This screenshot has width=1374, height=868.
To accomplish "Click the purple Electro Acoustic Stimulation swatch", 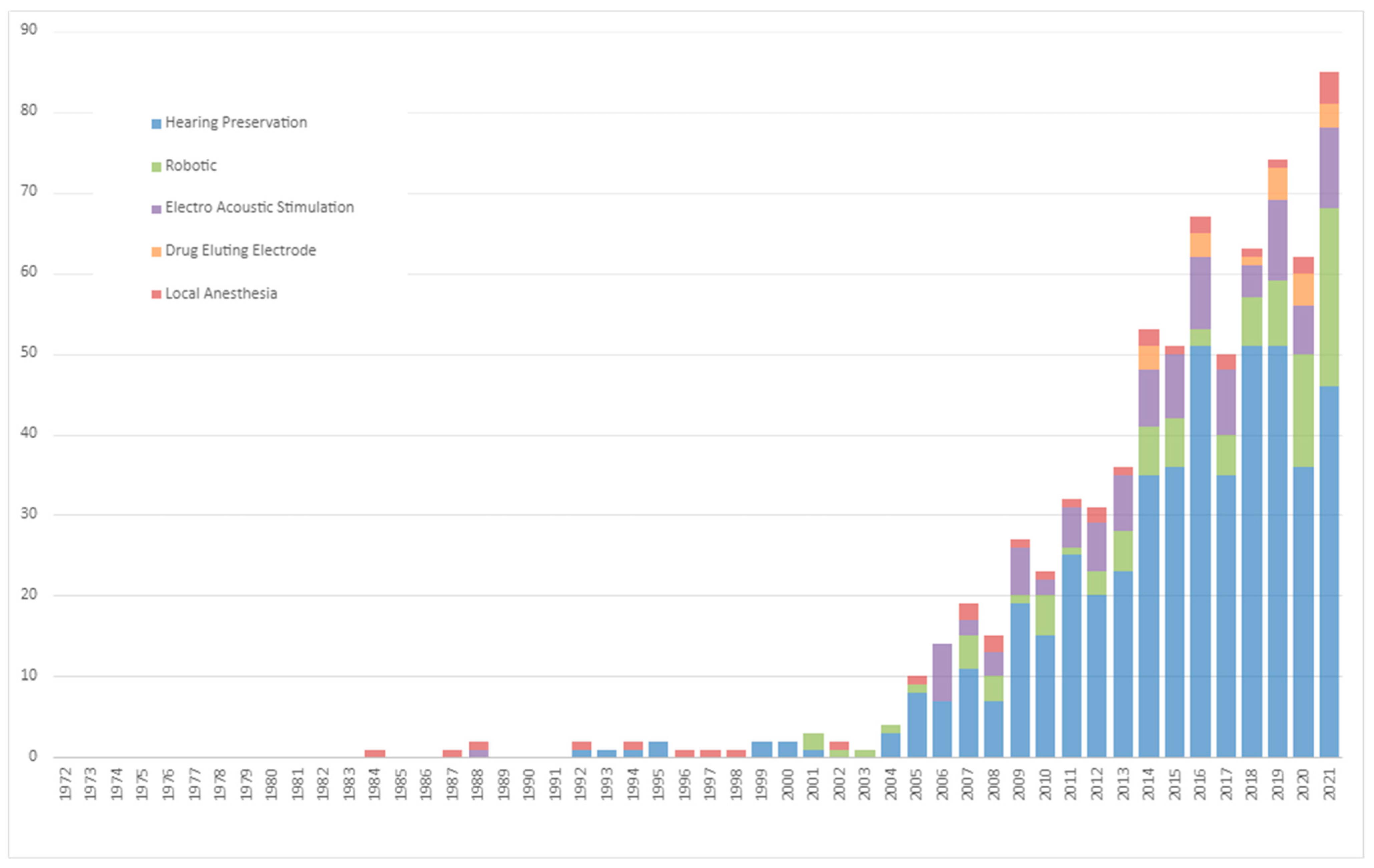I will [x=156, y=209].
